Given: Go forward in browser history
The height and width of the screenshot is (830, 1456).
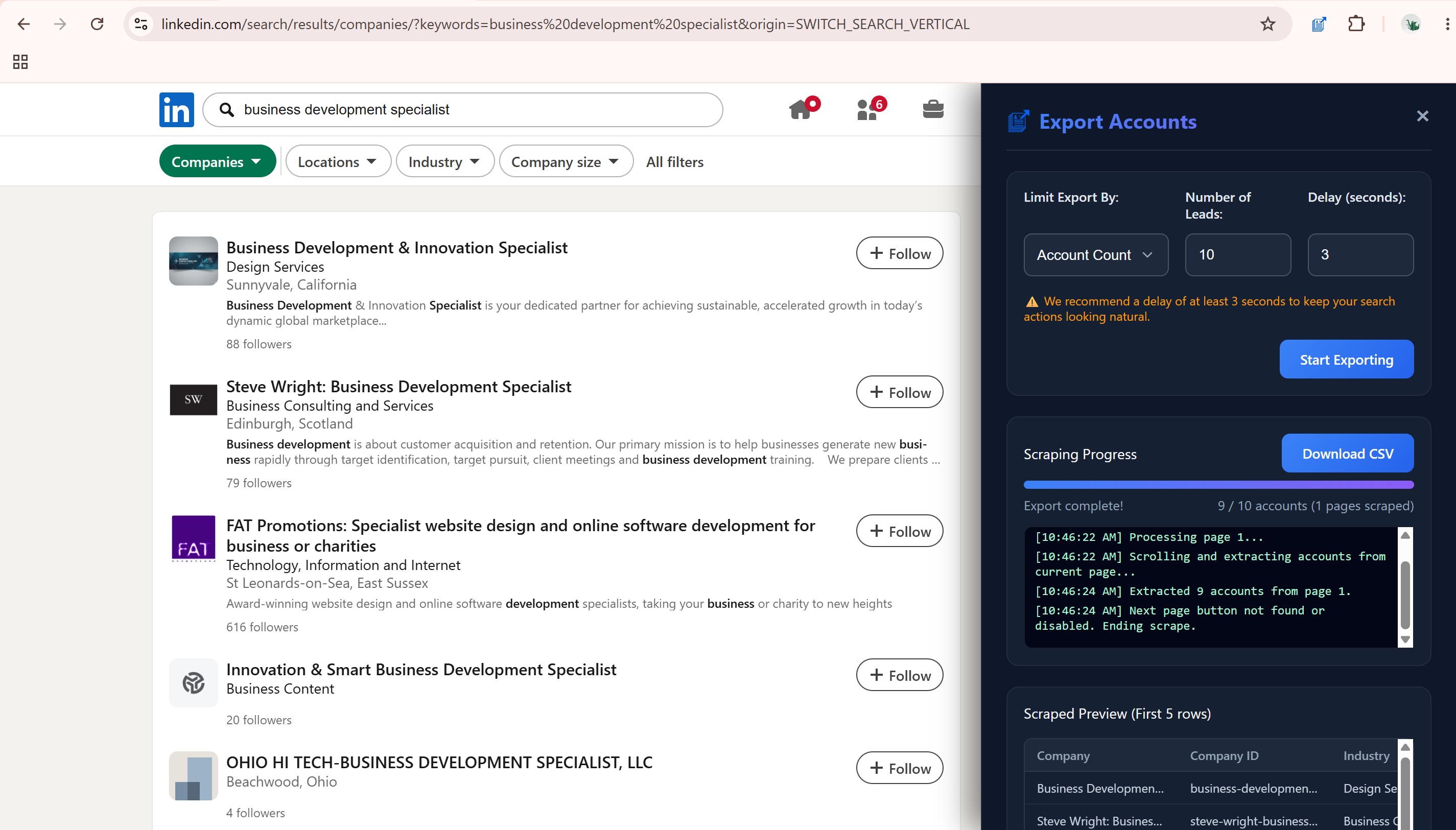Looking at the screenshot, I should click(x=60, y=24).
